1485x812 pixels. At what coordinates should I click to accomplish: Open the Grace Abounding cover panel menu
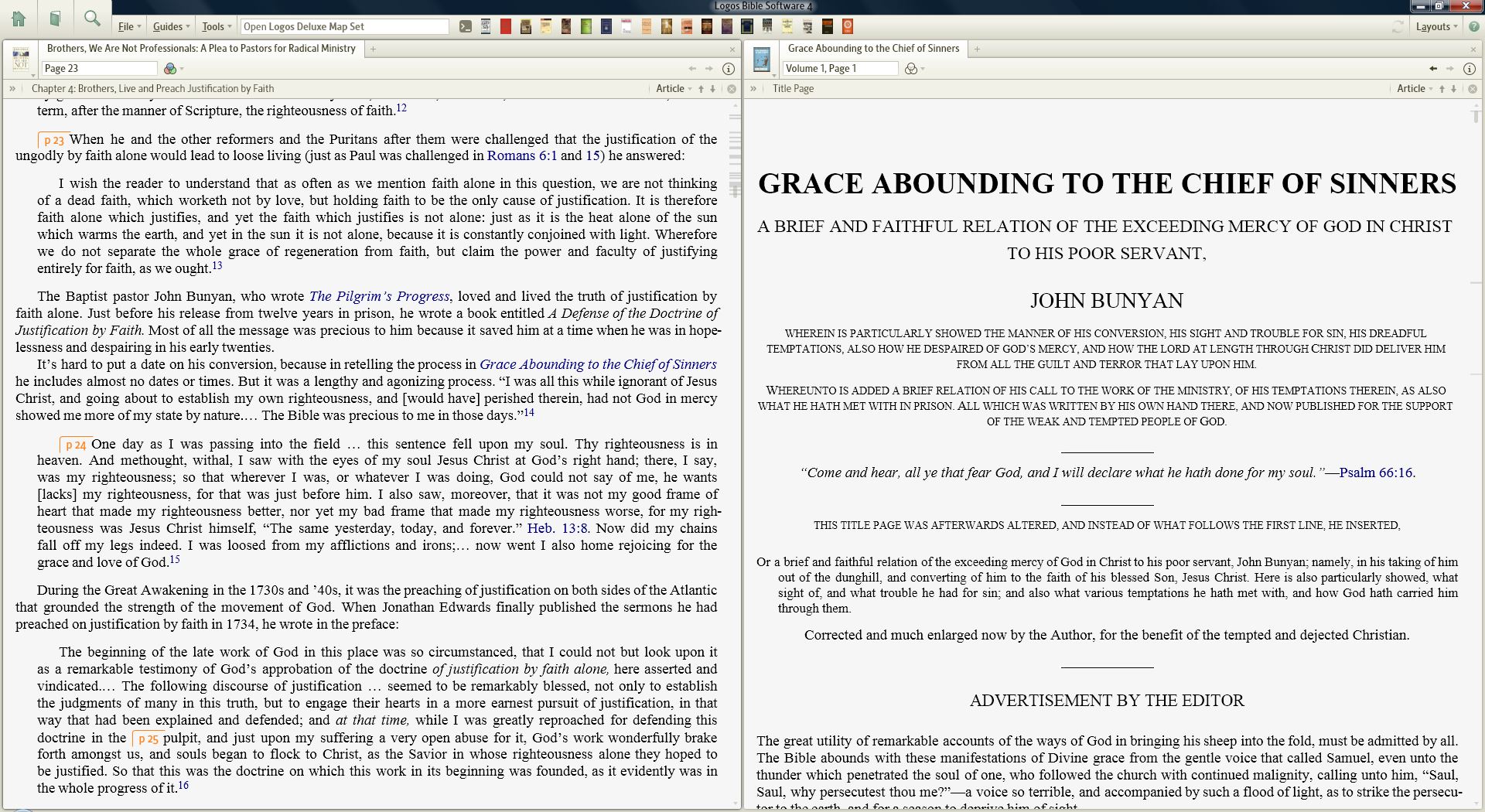762,60
